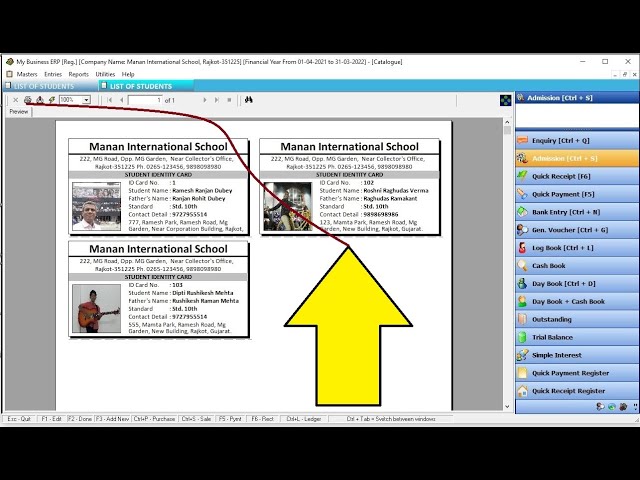Click the lightning refresh icon in toolbar
The image size is (640, 480).
(x=52, y=100)
